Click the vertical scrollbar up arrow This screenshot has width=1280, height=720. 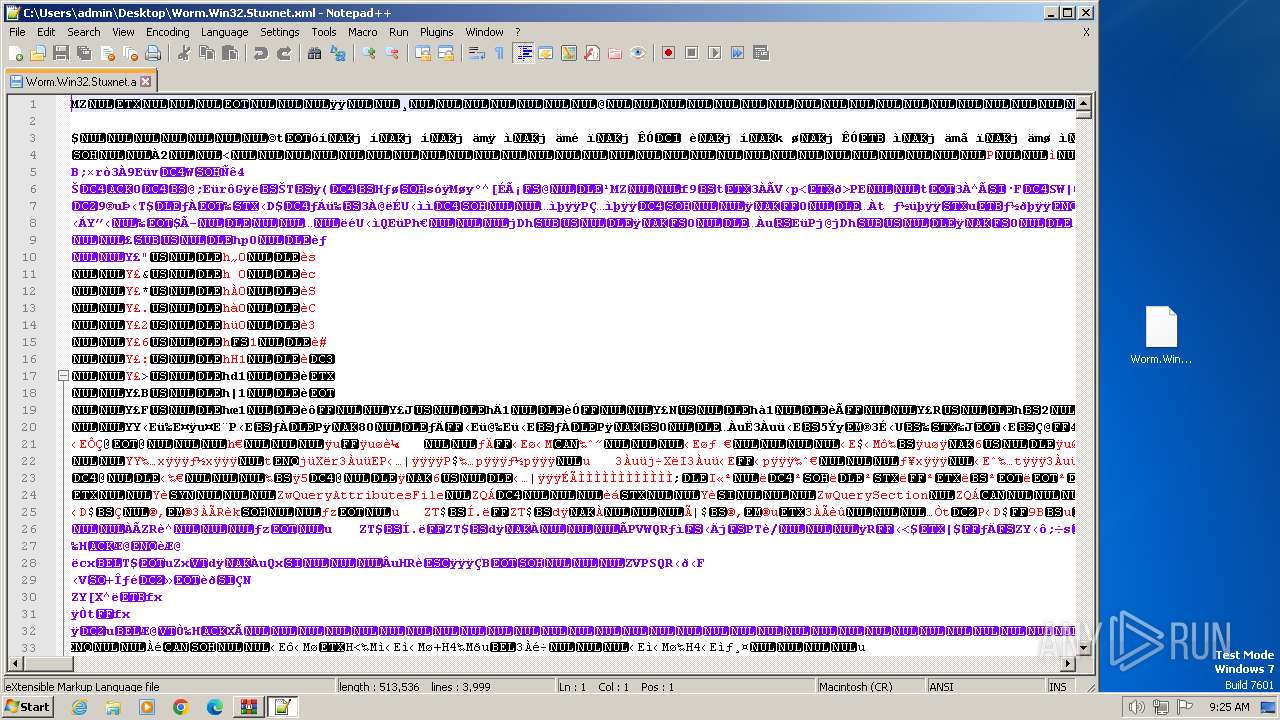pos(1084,103)
